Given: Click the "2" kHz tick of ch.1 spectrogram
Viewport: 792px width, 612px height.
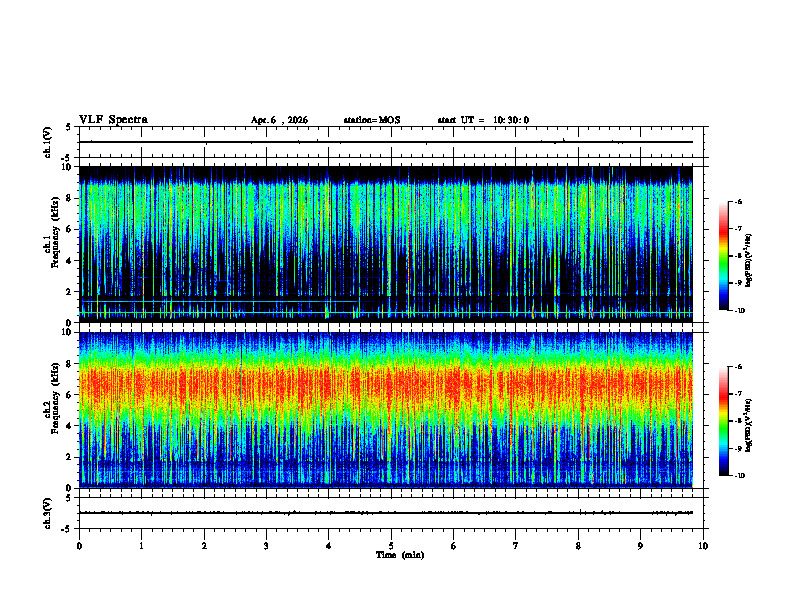Looking at the screenshot, I should tap(69, 291).
